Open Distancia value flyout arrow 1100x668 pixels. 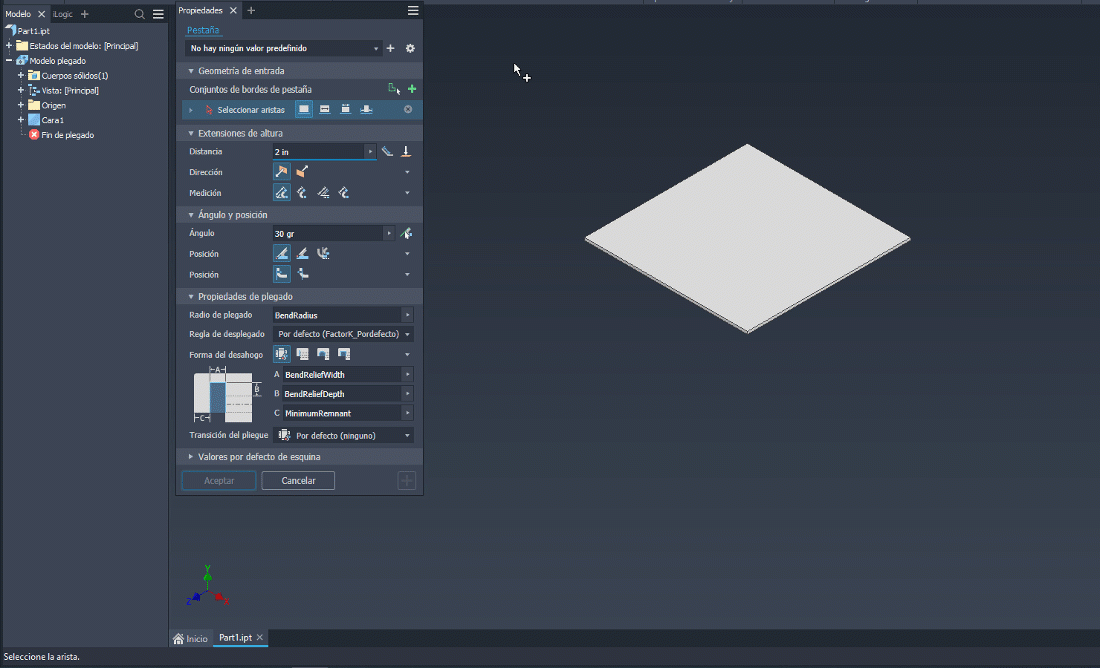pyautogui.click(x=370, y=152)
